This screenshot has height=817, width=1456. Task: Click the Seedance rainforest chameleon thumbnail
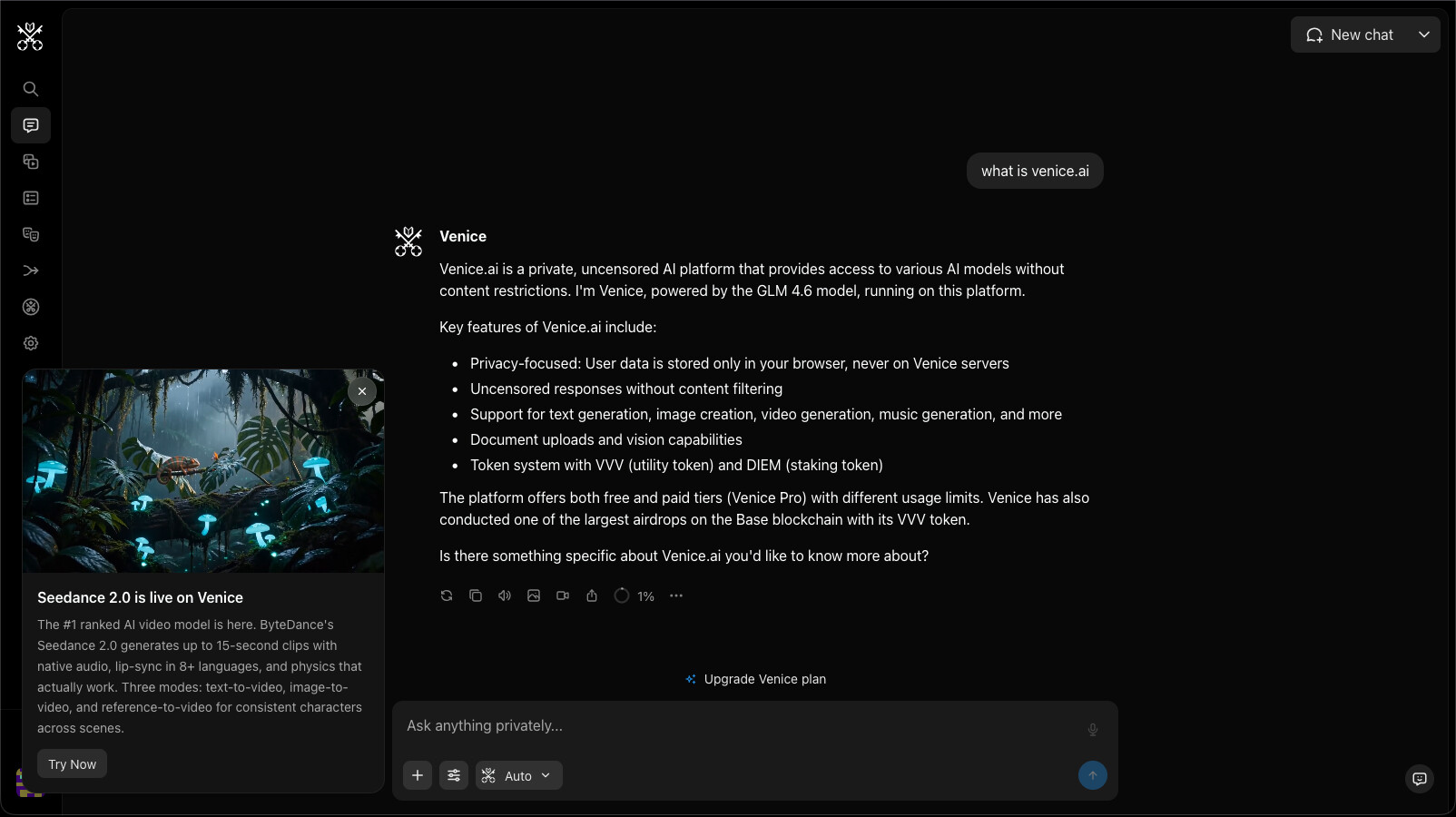(x=203, y=471)
